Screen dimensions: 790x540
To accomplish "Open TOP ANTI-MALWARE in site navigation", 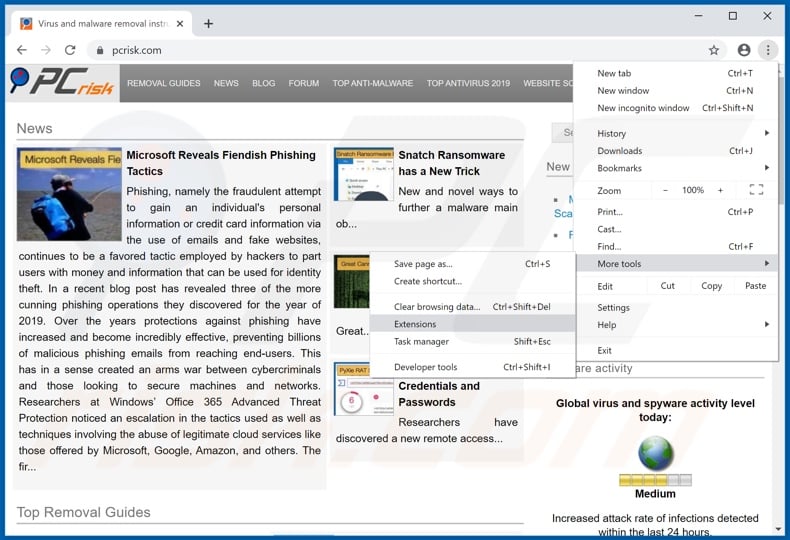I will 372,83.
